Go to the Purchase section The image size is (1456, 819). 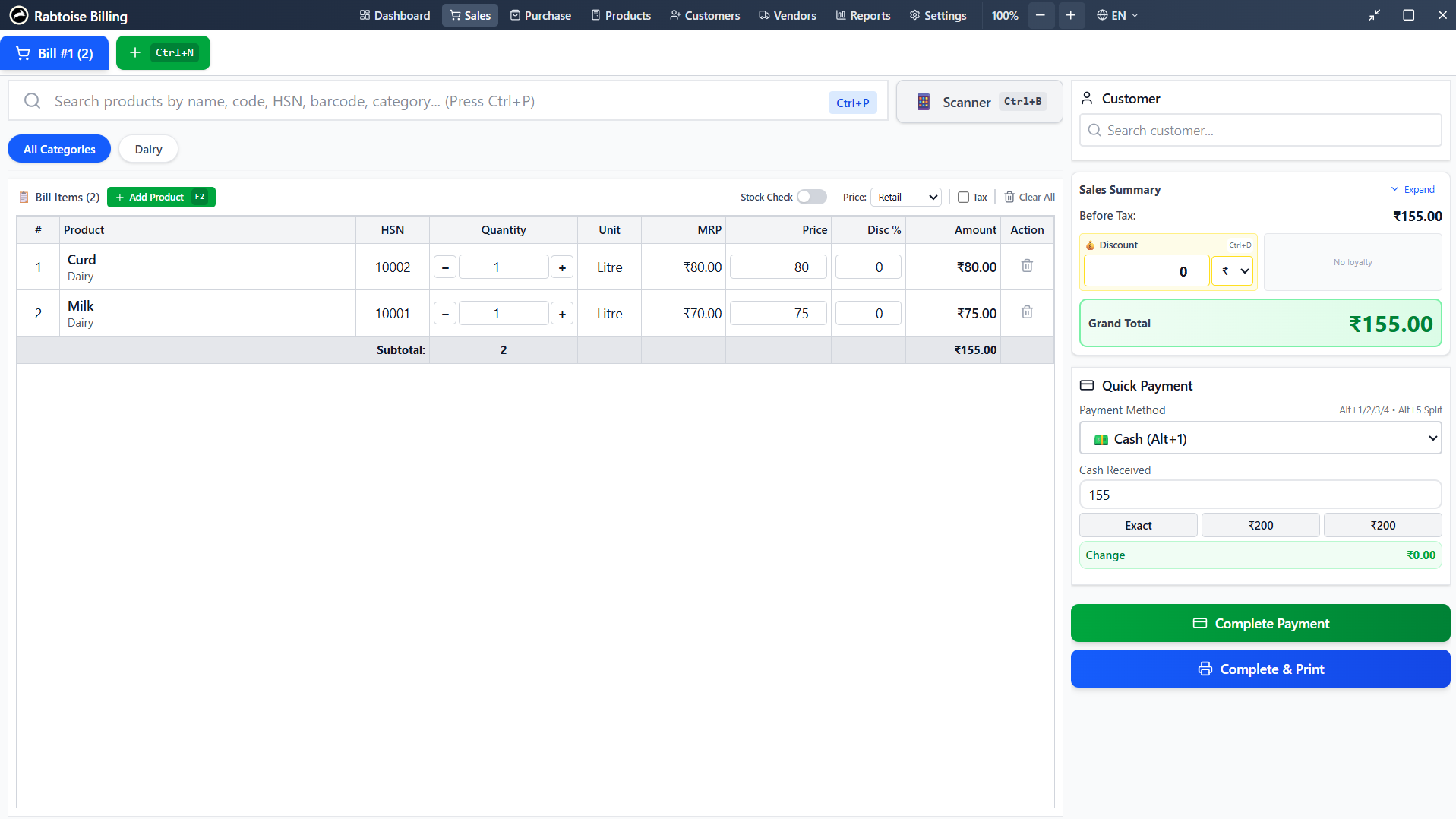click(541, 15)
